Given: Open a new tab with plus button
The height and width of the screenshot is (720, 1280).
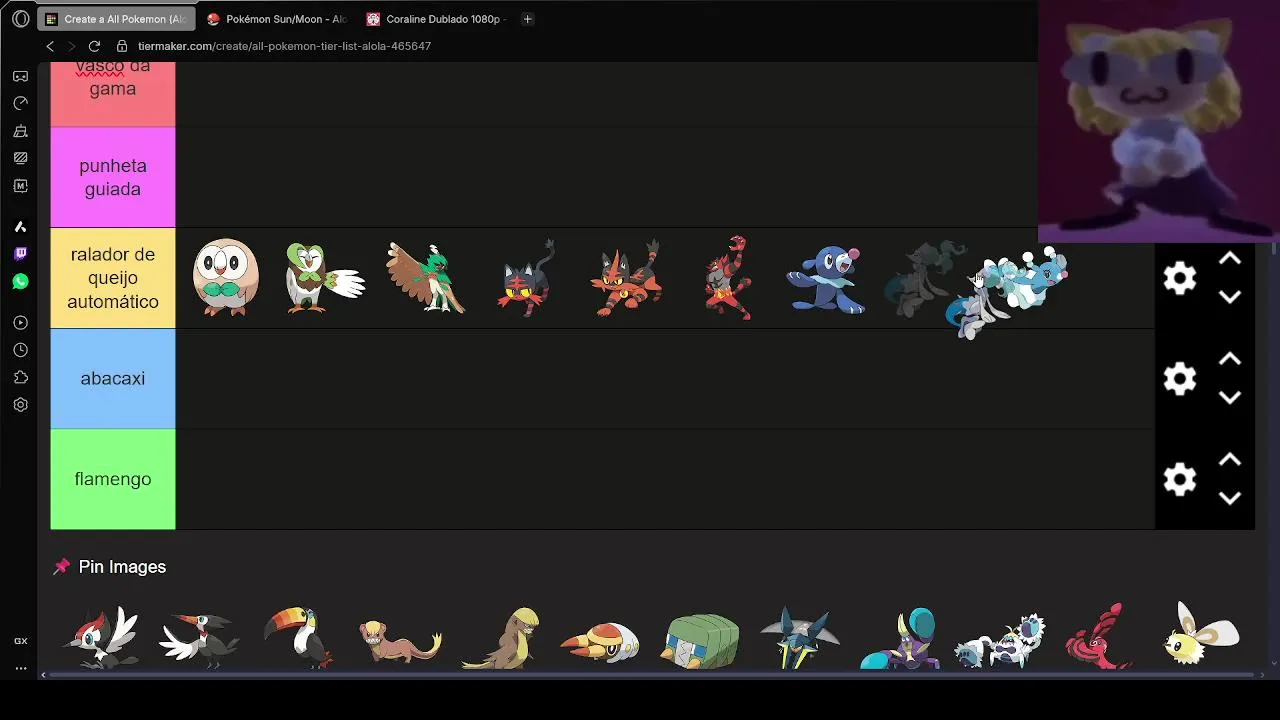Looking at the screenshot, I should coord(527,19).
